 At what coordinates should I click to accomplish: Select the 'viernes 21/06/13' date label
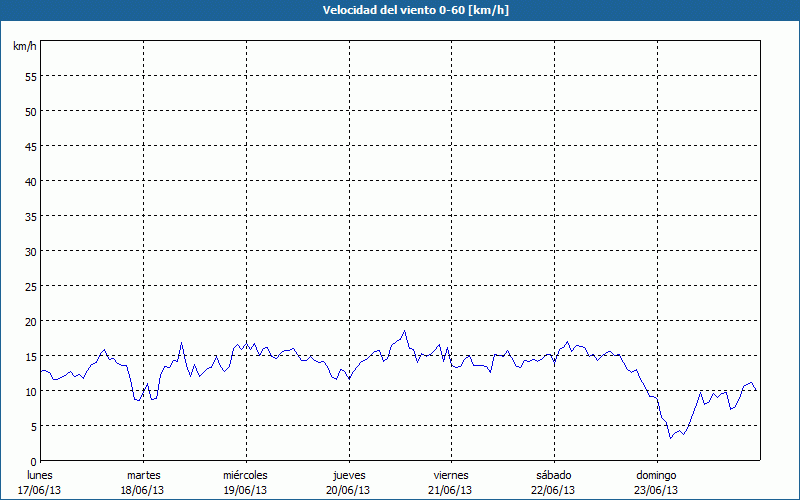click(x=451, y=482)
